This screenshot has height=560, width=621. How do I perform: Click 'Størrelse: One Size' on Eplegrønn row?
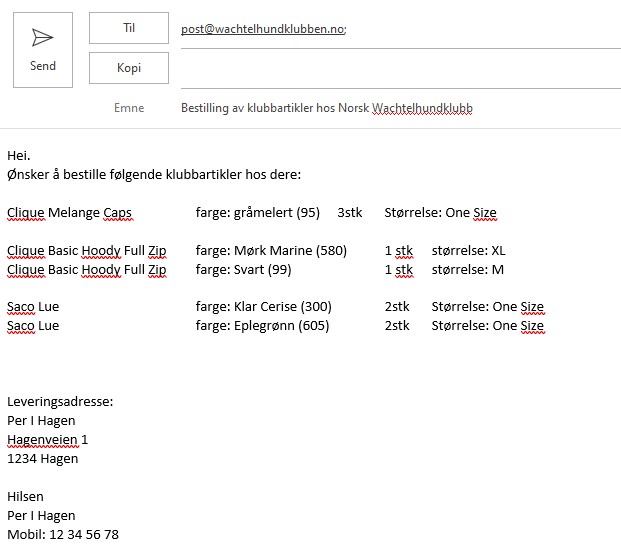click(488, 326)
